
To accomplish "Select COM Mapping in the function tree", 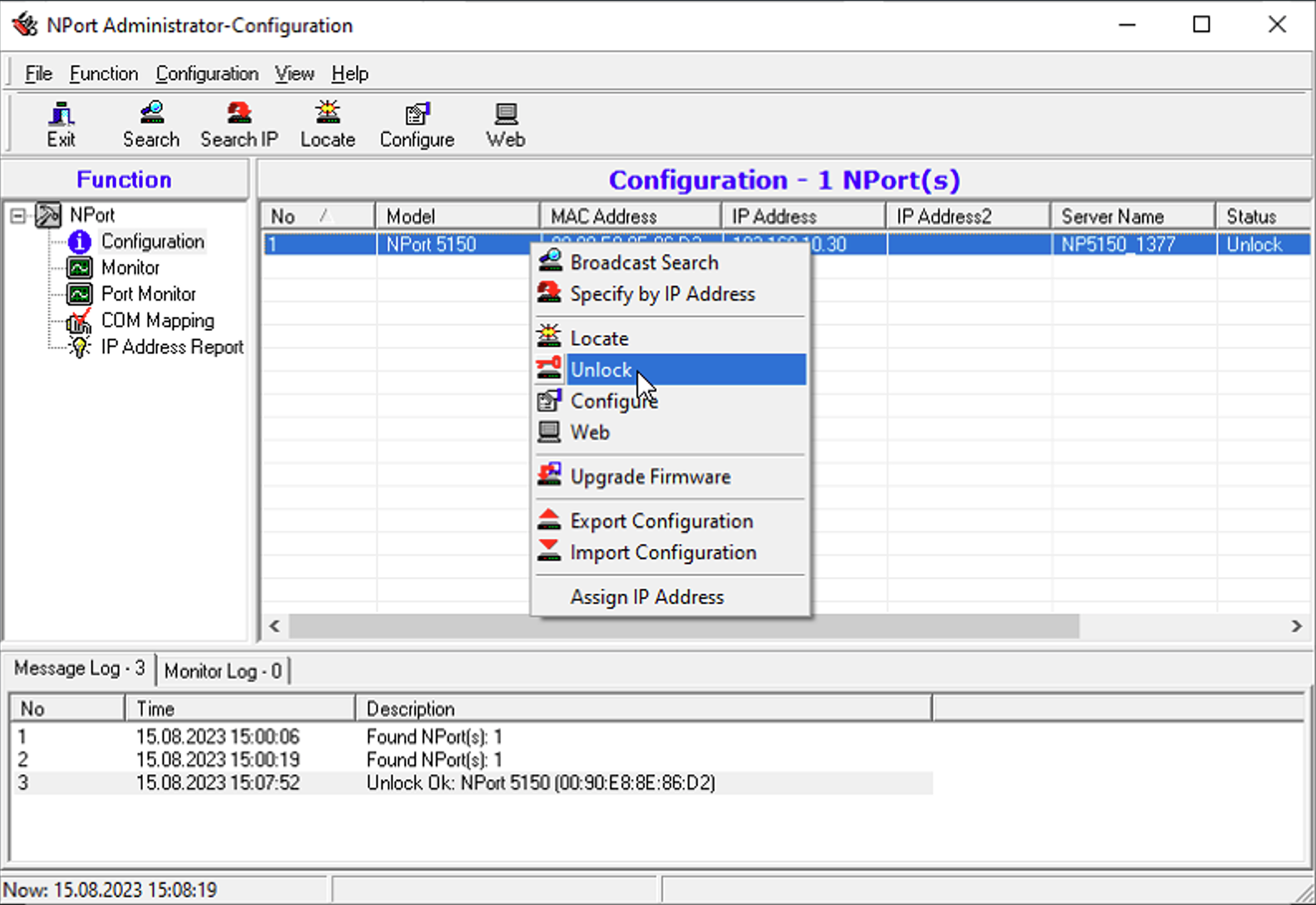I will 158,321.
